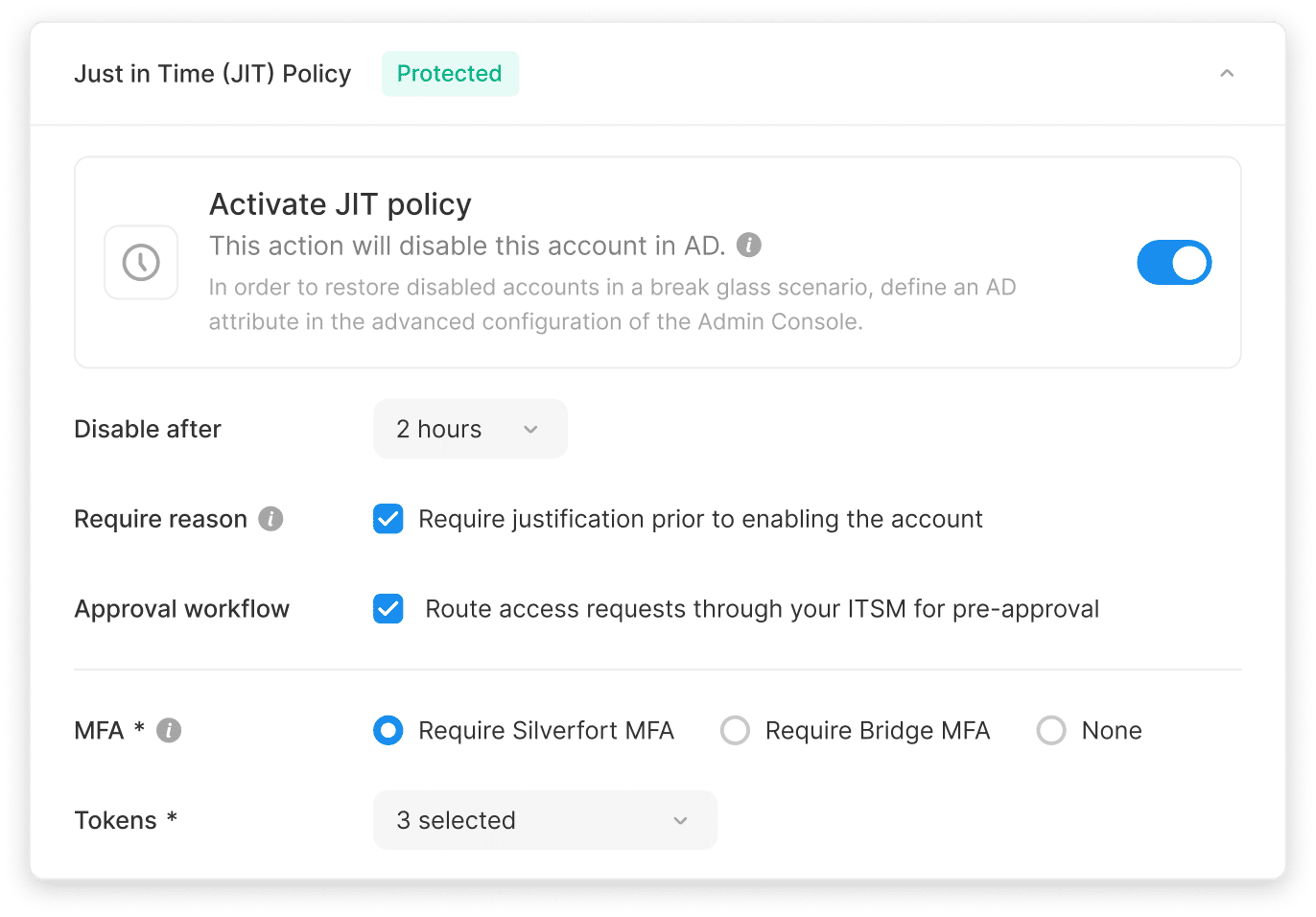Click the Require justification label text
The image size is (1316, 917).
pos(700,519)
